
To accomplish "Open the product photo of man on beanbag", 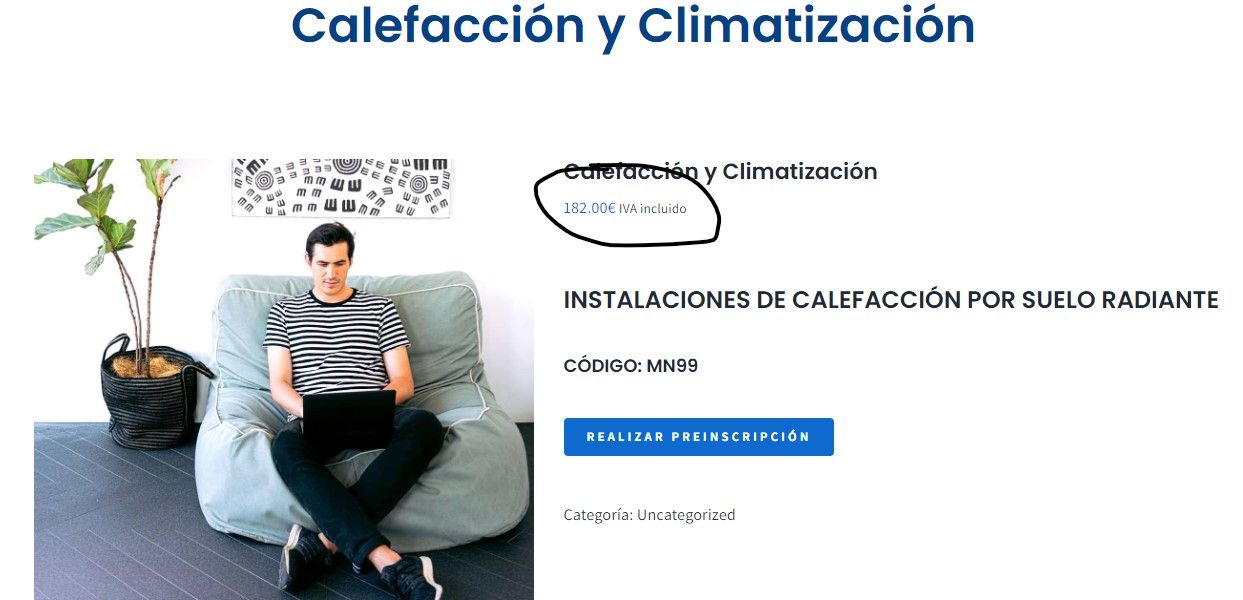I will tap(284, 379).
